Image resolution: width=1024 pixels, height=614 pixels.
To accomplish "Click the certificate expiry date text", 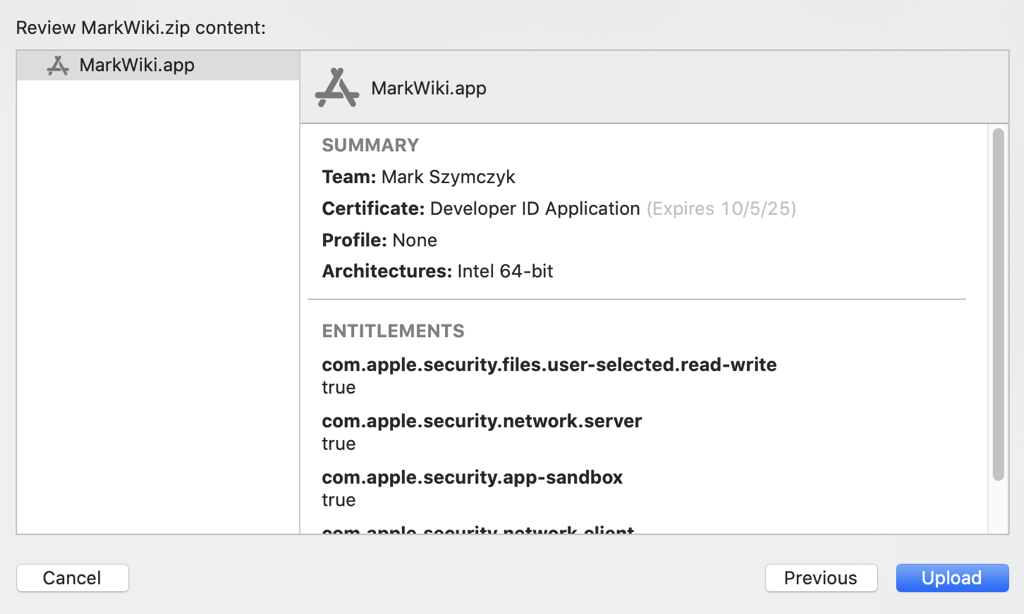I will pos(721,209).
